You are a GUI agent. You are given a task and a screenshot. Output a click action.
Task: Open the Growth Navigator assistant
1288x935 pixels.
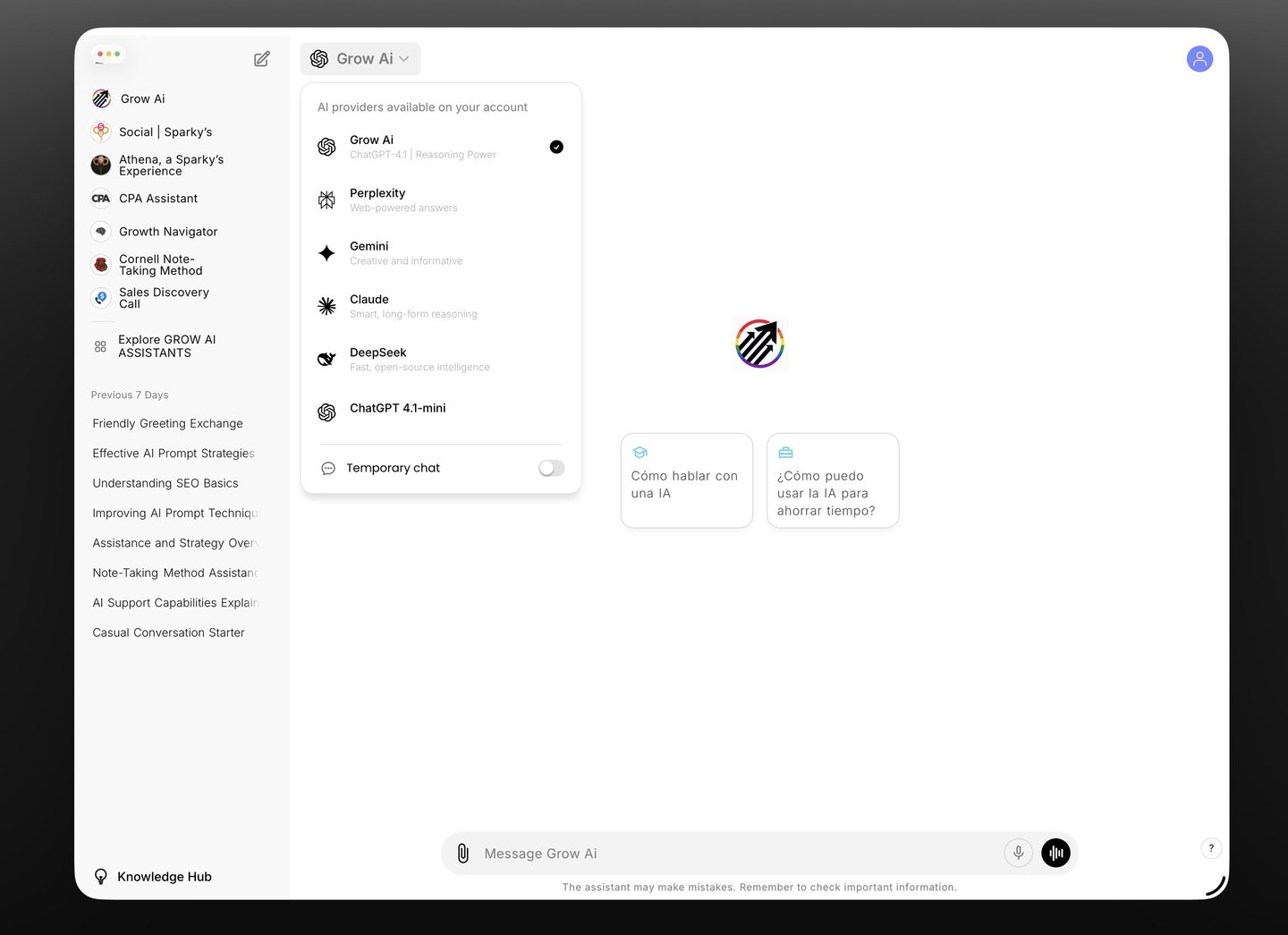pos(155,232)
